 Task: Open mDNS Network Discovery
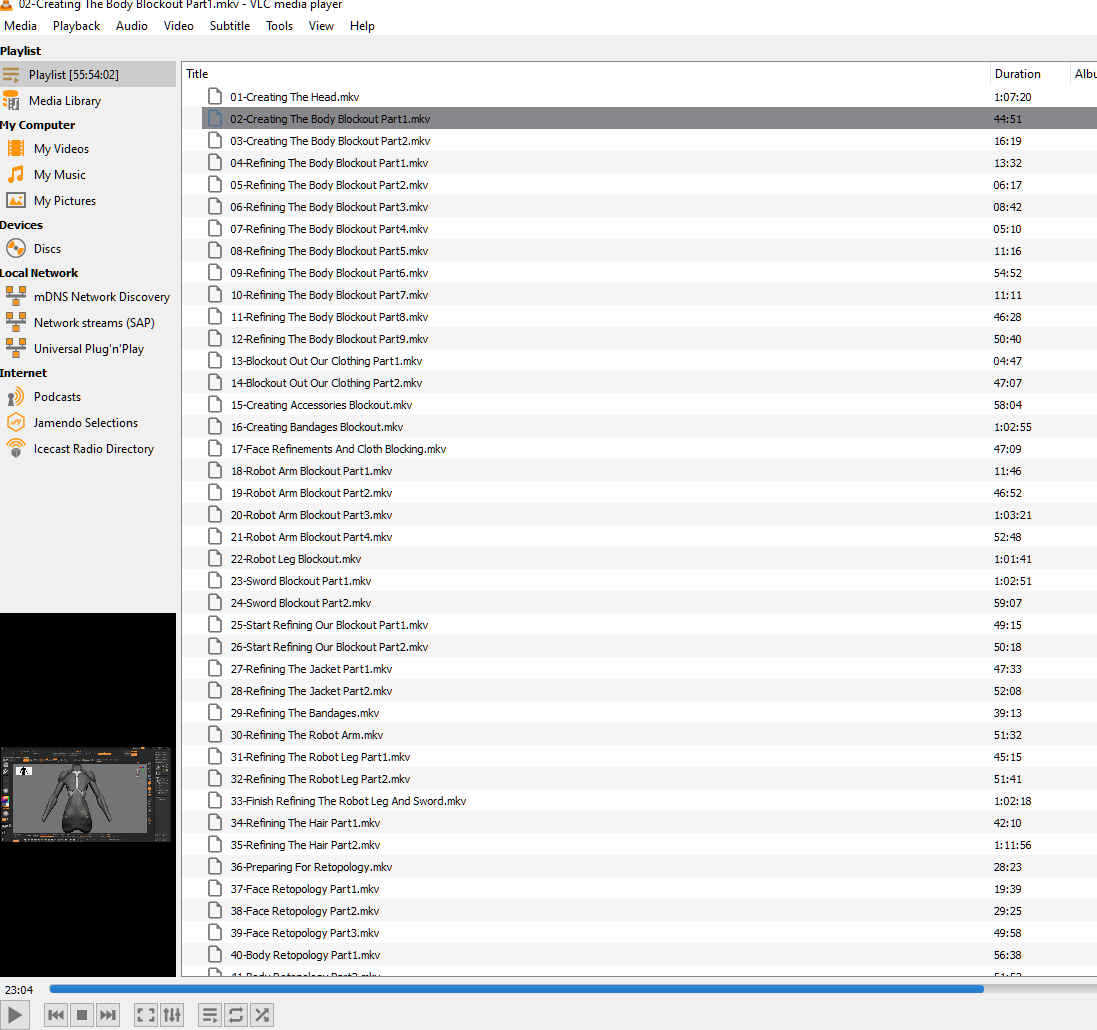coord(88,297)
